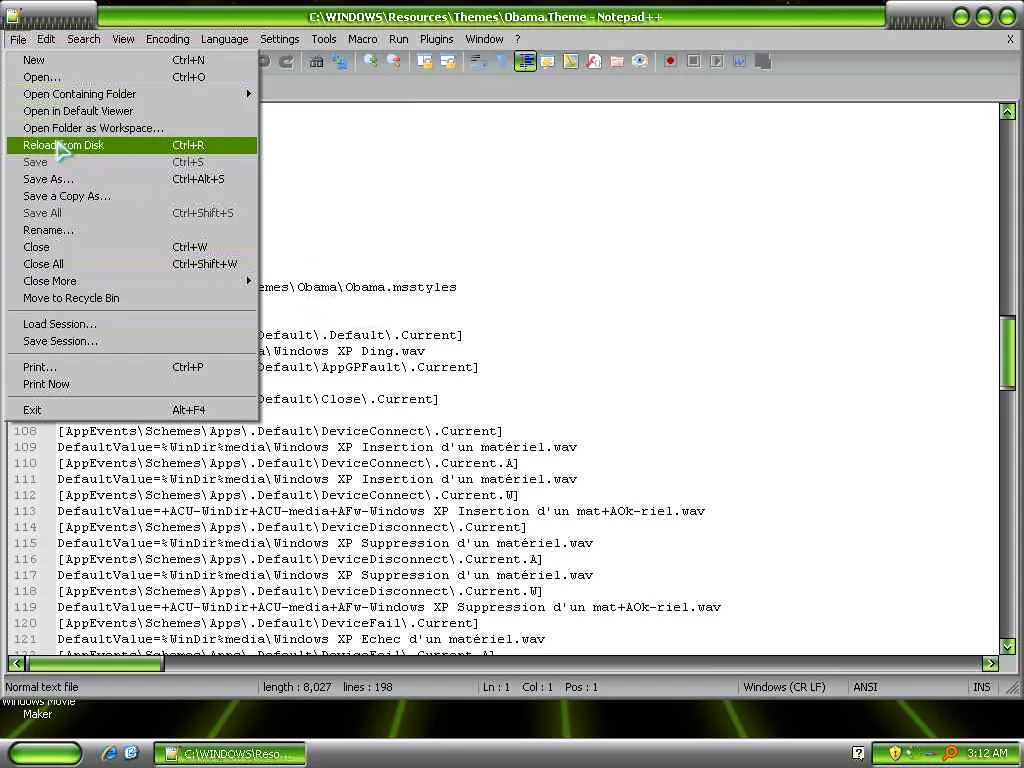Viewport: 1024px width, 768px height.
Task: Start macro recording with red dot
Action: tap(670, 62)
